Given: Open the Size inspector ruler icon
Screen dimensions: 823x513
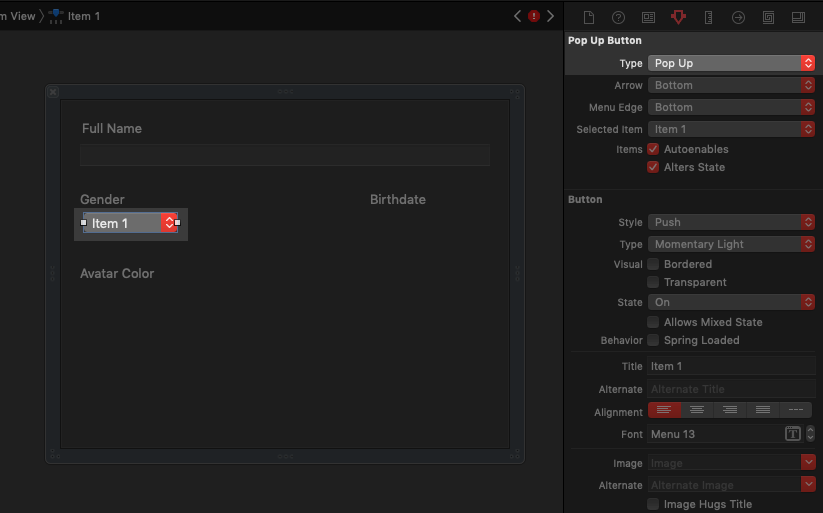Looking at the screenshot, I should click(708, 17).
